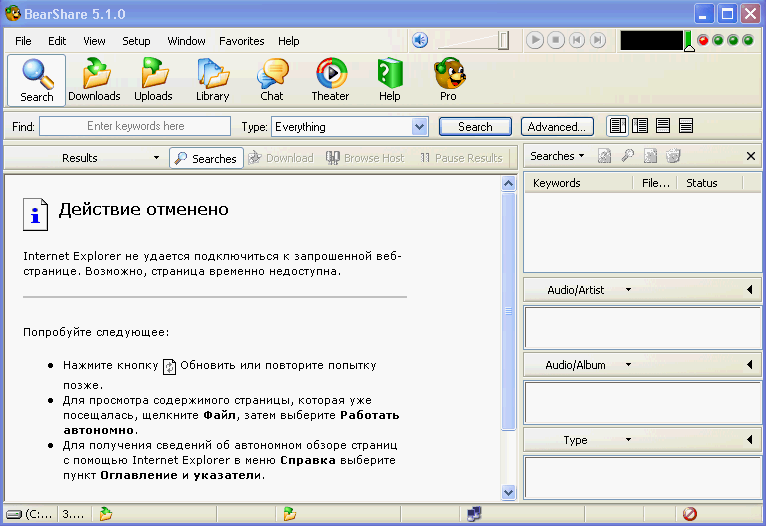Click the network computers status bar icon
Image resolution: width=766 pixels, height=526 pixels.
[474, 514]
